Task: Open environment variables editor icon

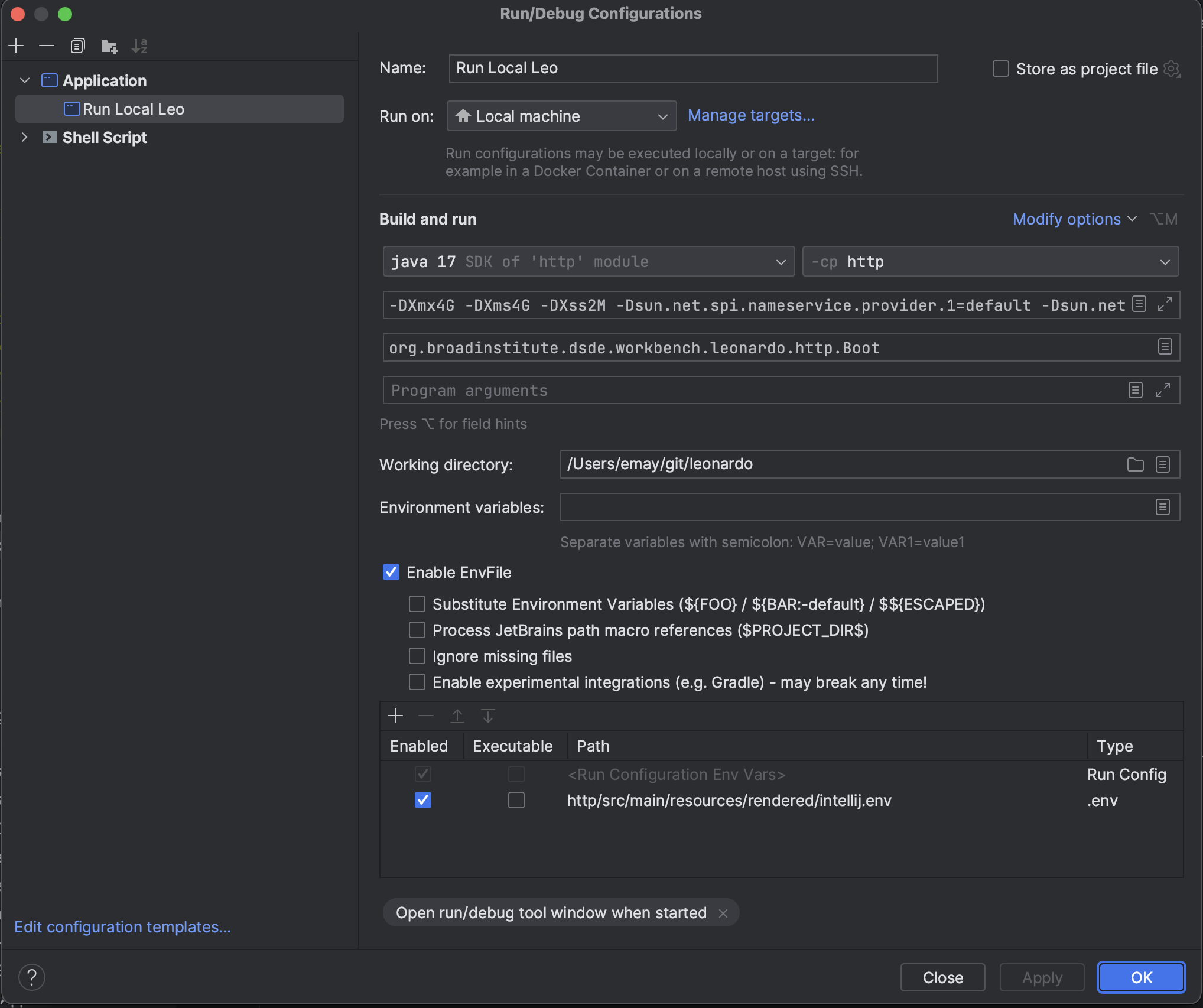Action: (x=1162, y=507)
